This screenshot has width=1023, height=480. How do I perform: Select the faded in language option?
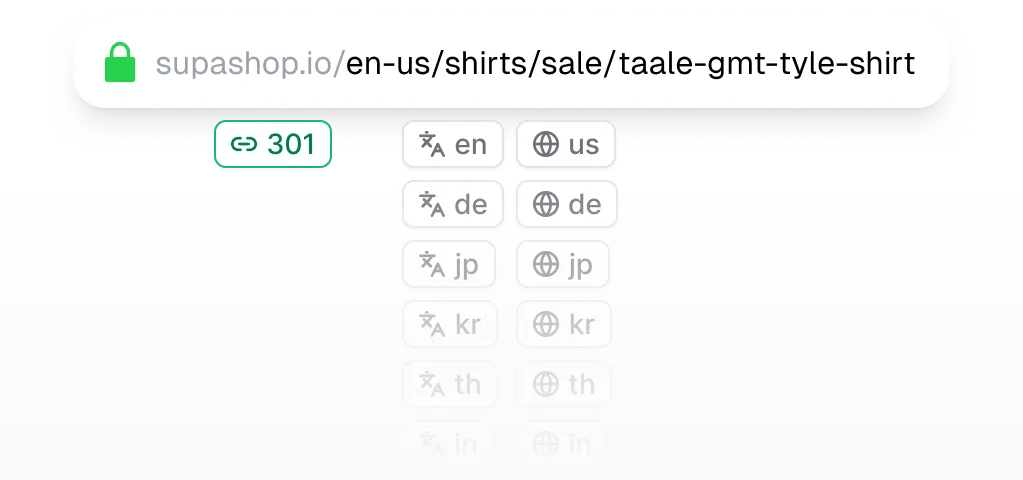[450, 441]
